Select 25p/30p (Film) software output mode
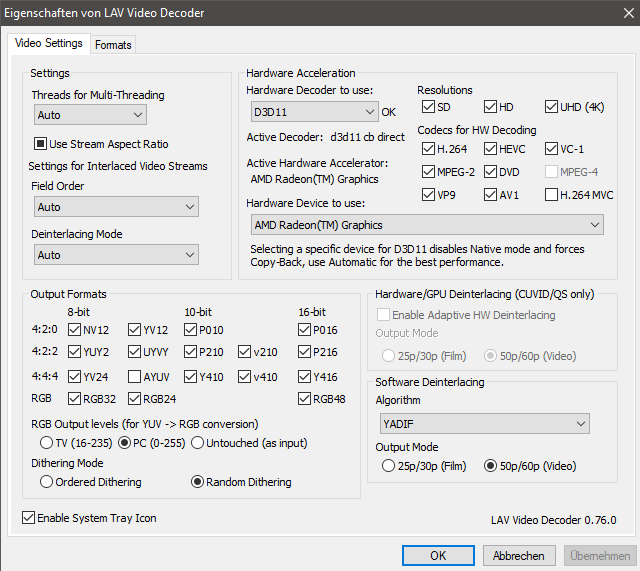 [389, 466]
